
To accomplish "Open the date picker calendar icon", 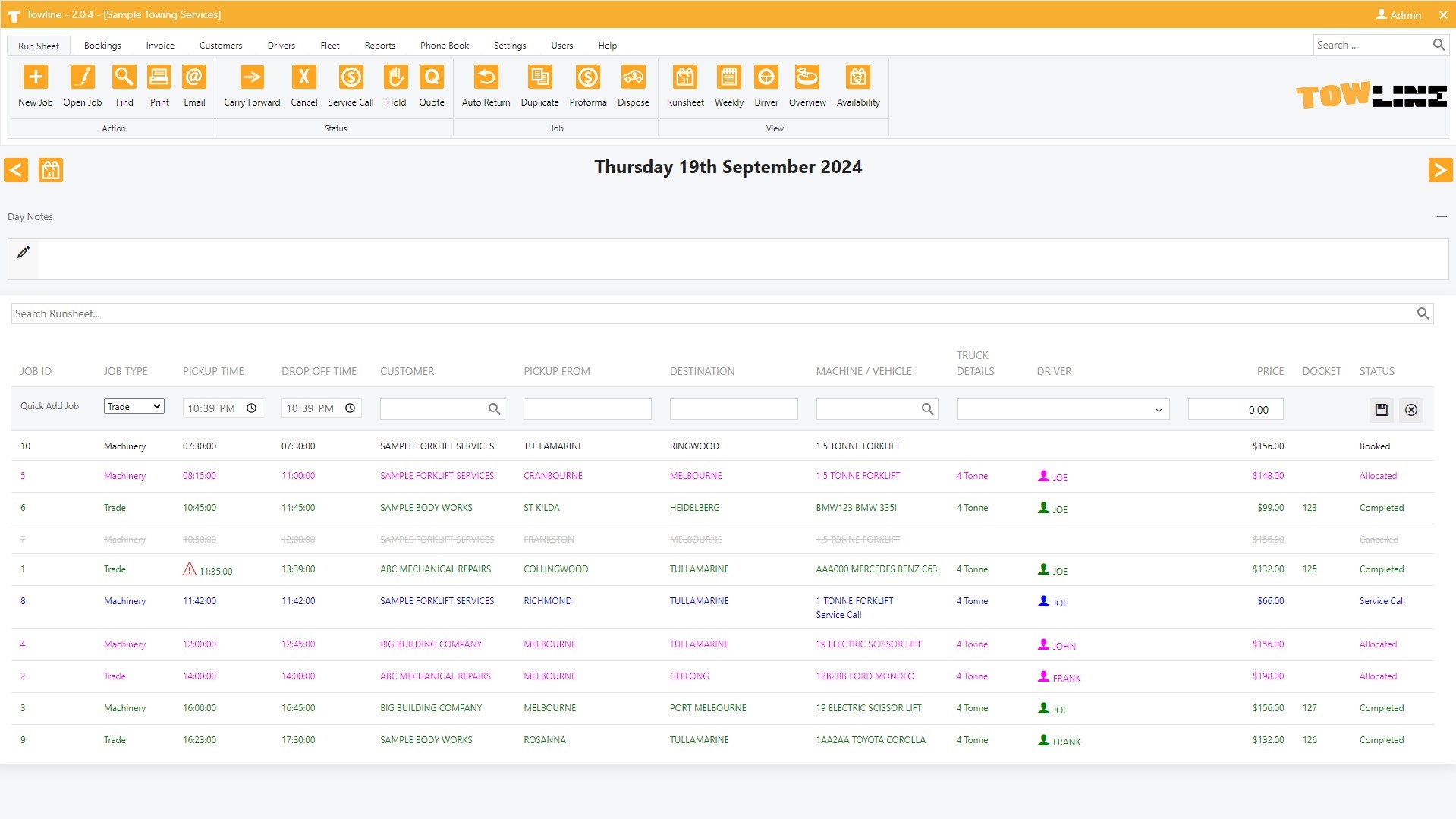I will click(x=51, y=170).
